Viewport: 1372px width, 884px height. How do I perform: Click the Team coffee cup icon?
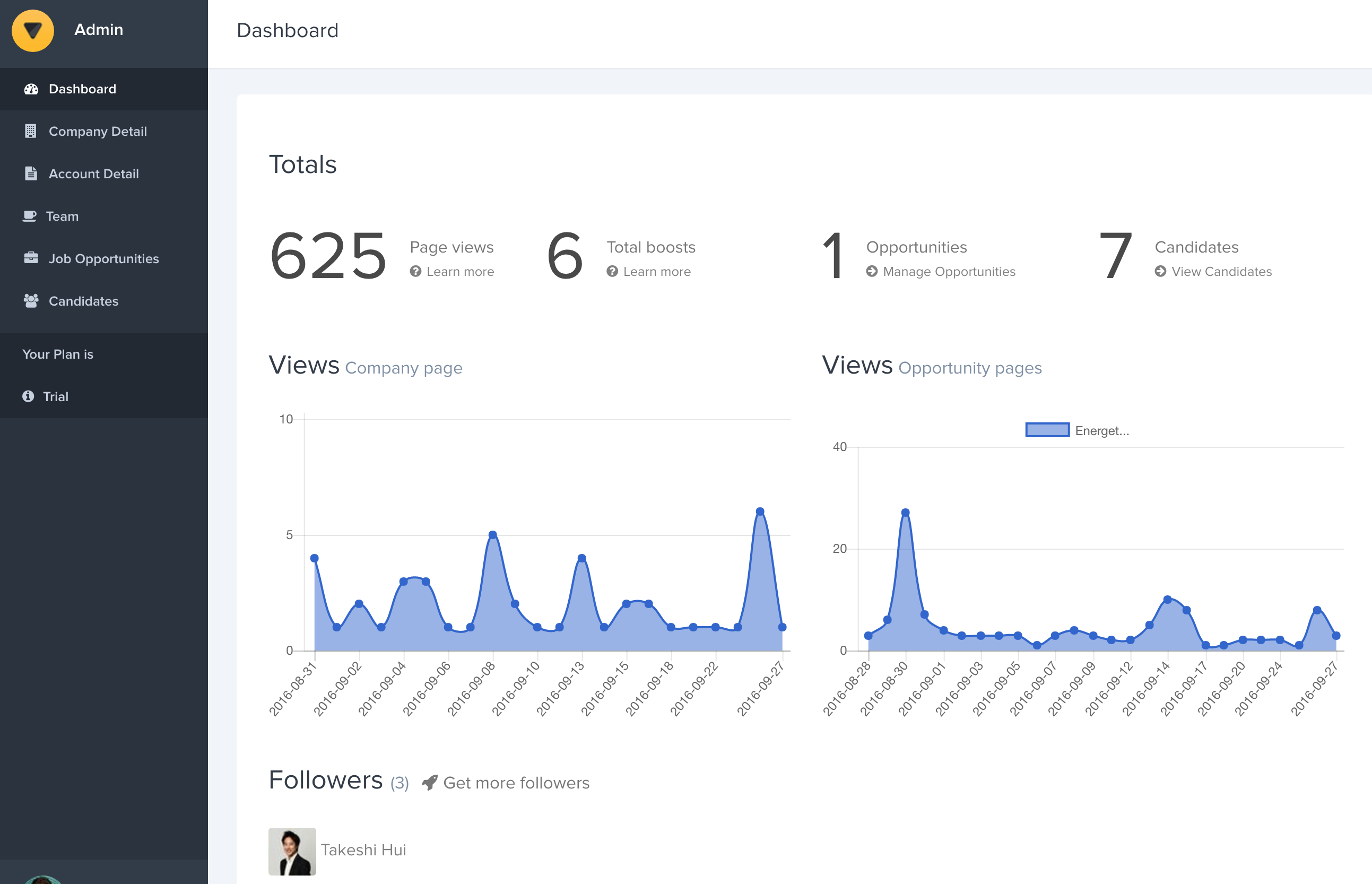point(29,216)
